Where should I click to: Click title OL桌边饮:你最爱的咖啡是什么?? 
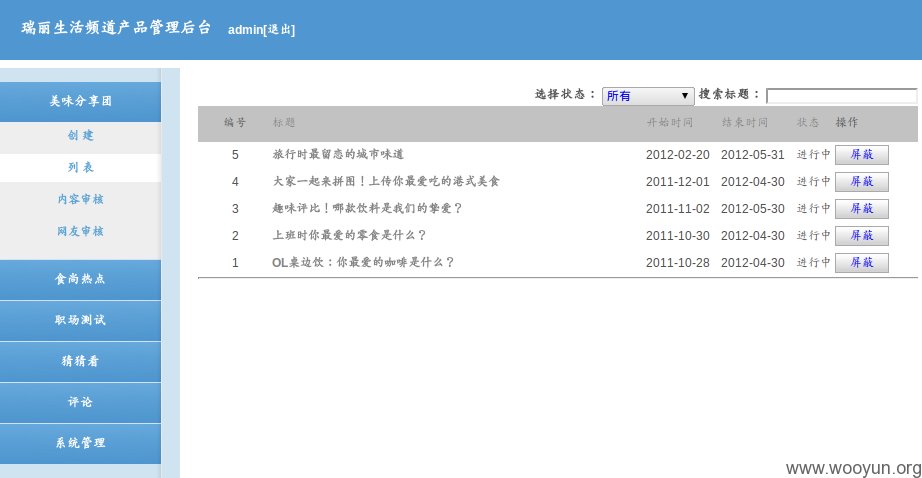363,263
